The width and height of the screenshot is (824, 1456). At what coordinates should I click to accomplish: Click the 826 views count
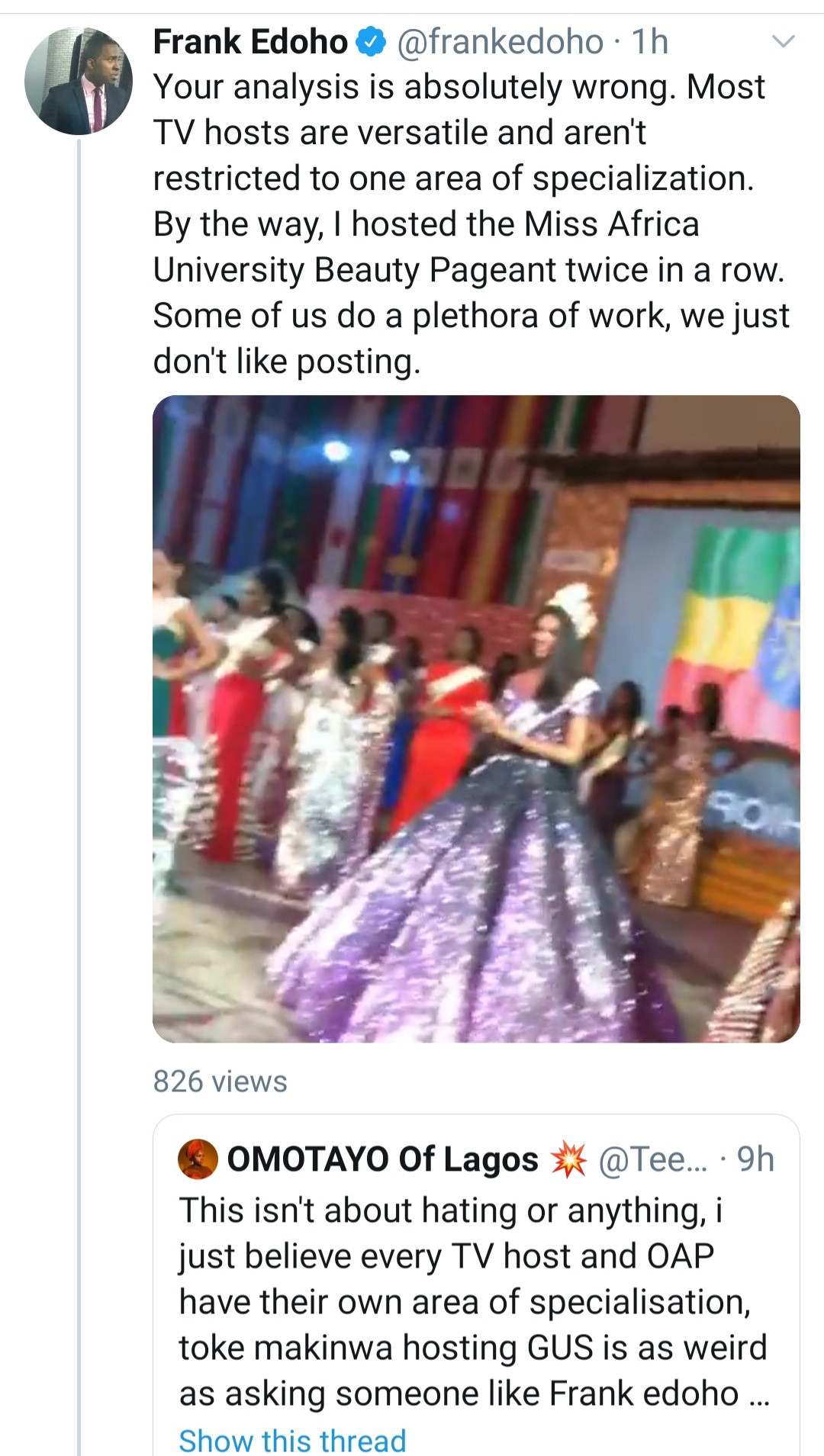(x=220, y=1082)
